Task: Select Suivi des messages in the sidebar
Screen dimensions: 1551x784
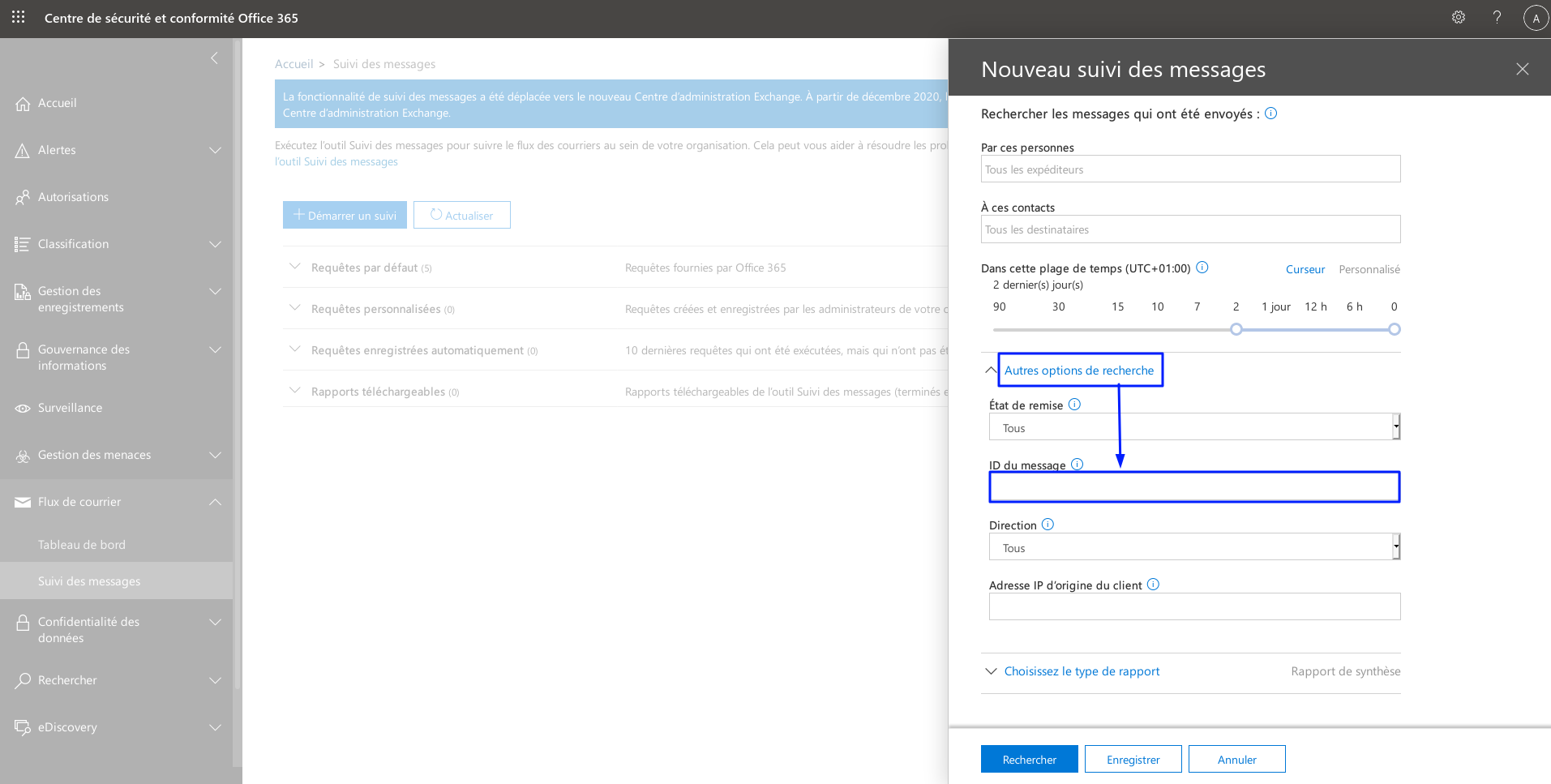Action: click(89, 581)
